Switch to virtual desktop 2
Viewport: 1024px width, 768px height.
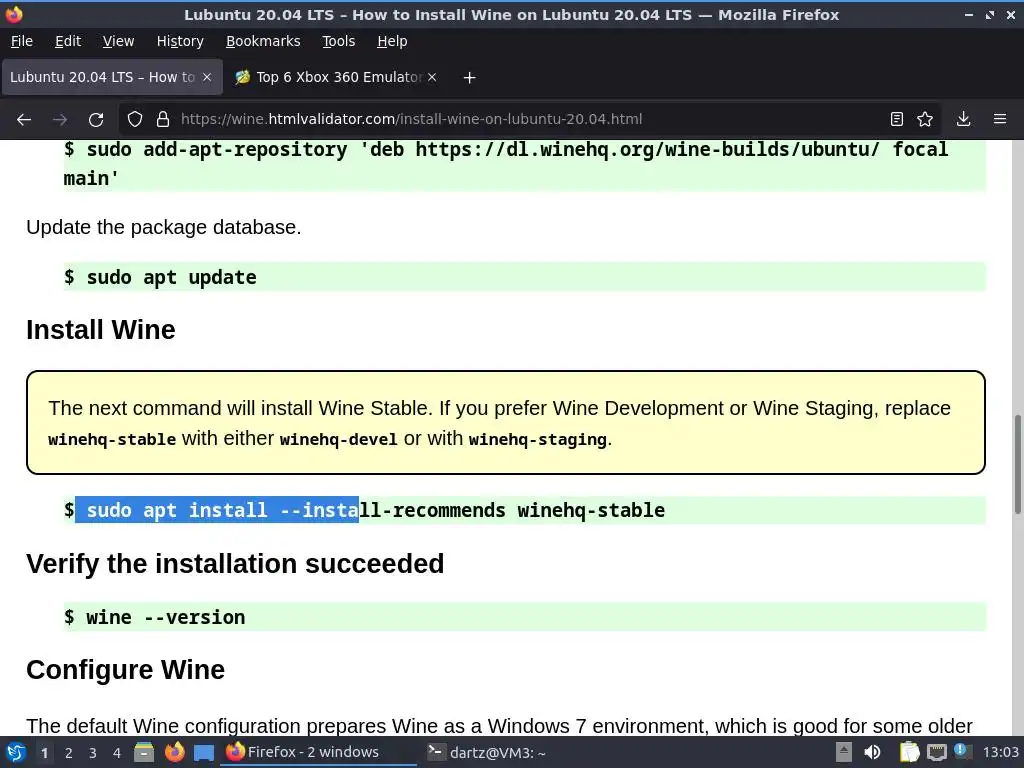69,753
